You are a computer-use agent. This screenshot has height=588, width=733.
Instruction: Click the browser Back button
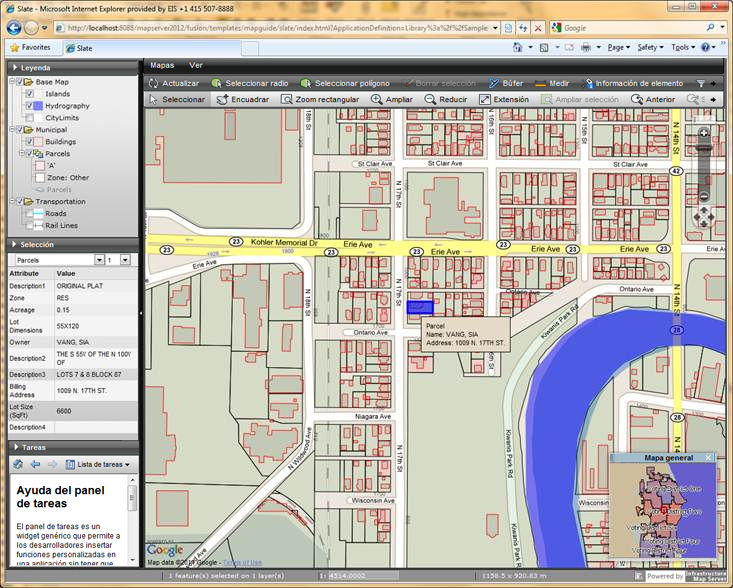(x=14, y=28)
